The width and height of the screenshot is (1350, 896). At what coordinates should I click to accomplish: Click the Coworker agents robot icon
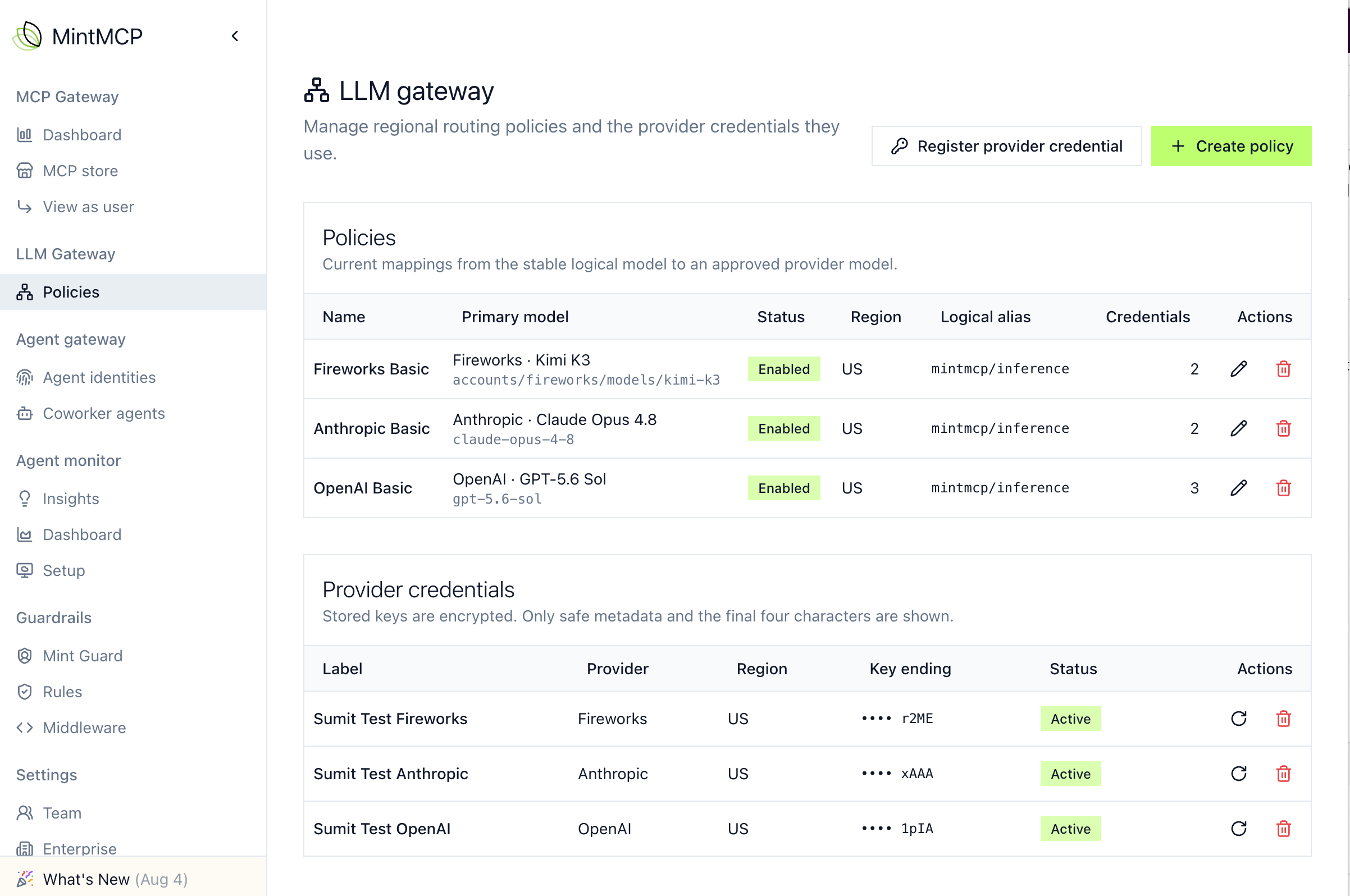25,413
